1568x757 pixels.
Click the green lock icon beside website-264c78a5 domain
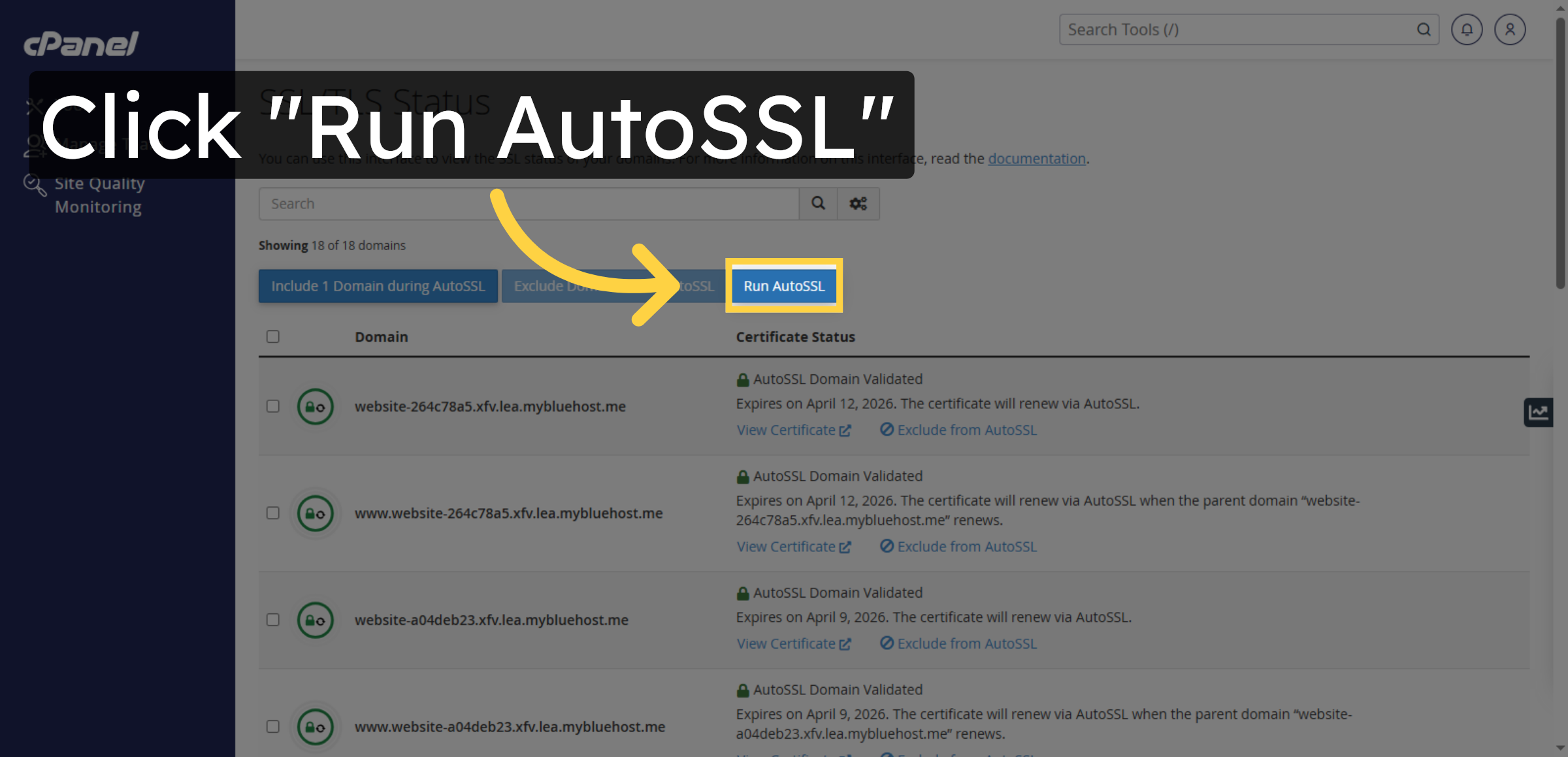[316, 406]
